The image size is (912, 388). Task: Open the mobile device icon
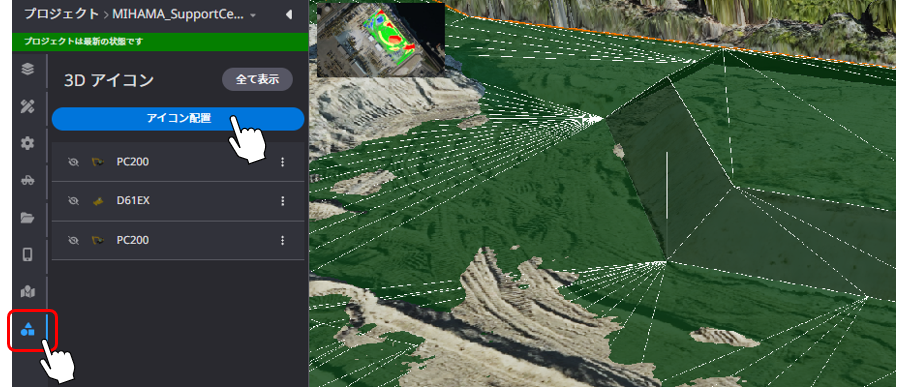pos(27,255)
